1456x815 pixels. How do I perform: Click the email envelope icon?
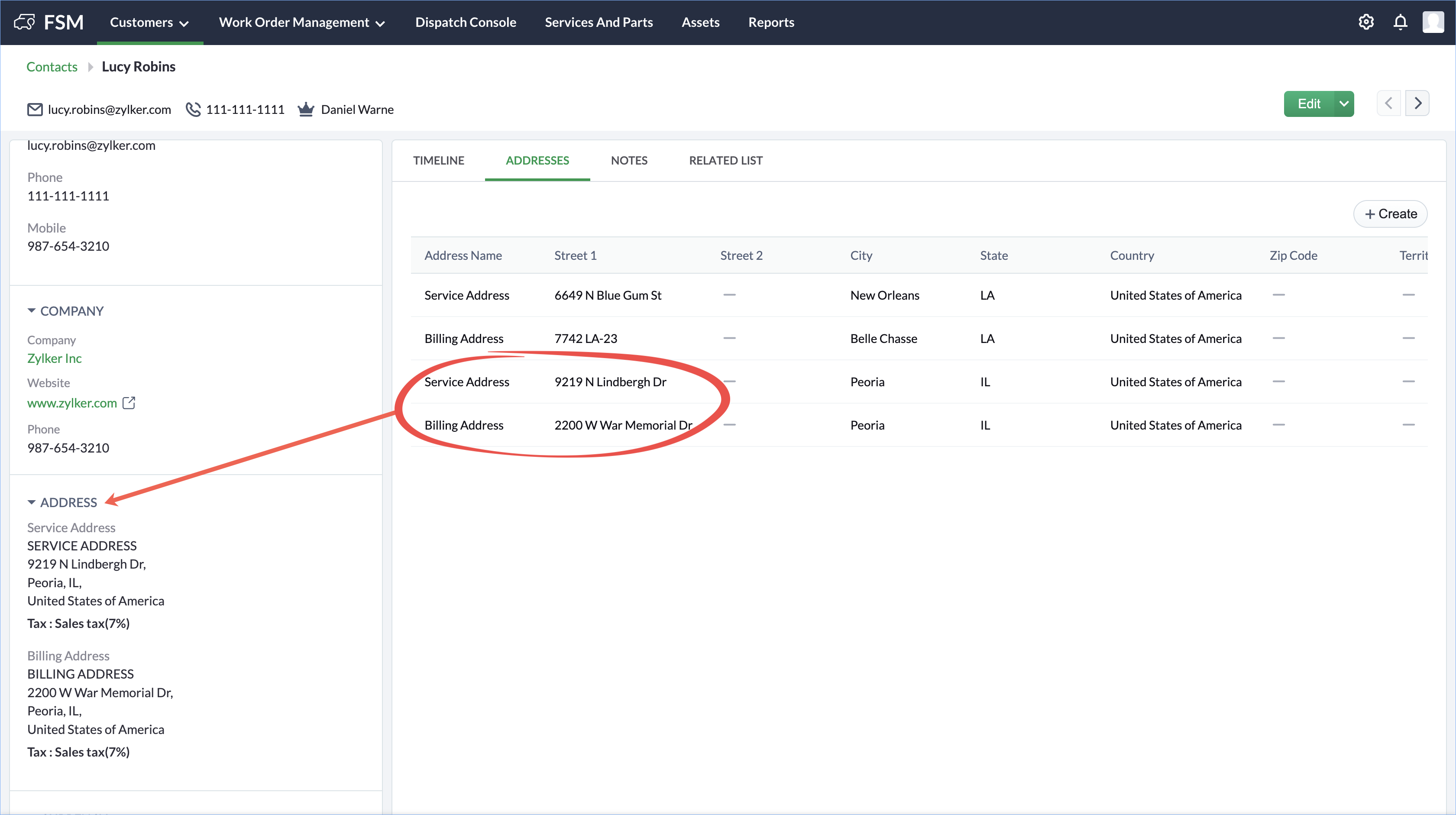(x=35, y=109)
